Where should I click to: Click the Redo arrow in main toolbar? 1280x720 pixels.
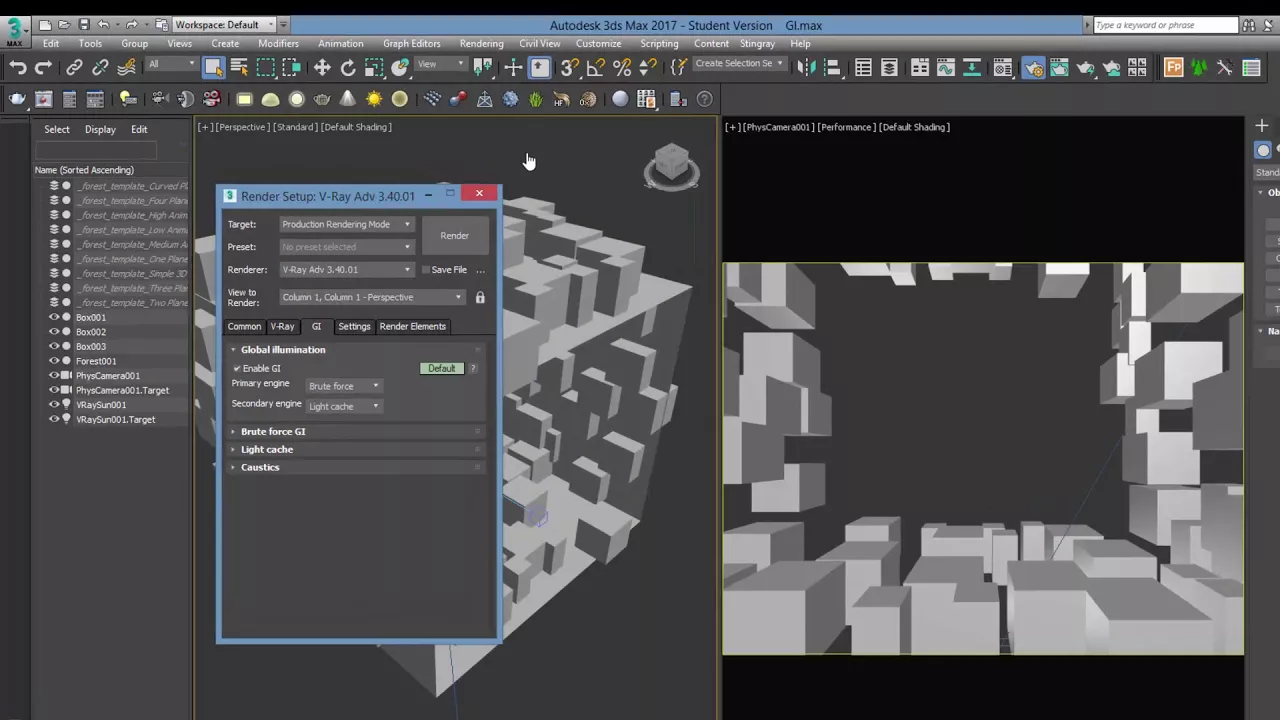(43, 68)
